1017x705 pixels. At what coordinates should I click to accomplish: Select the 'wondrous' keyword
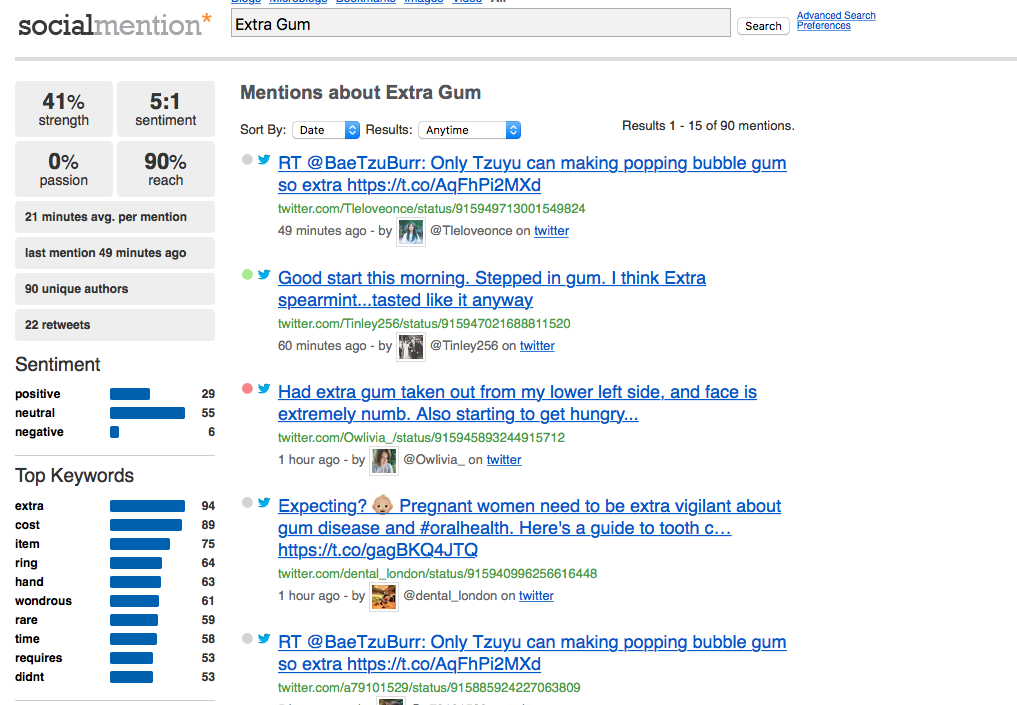(43, 601)
